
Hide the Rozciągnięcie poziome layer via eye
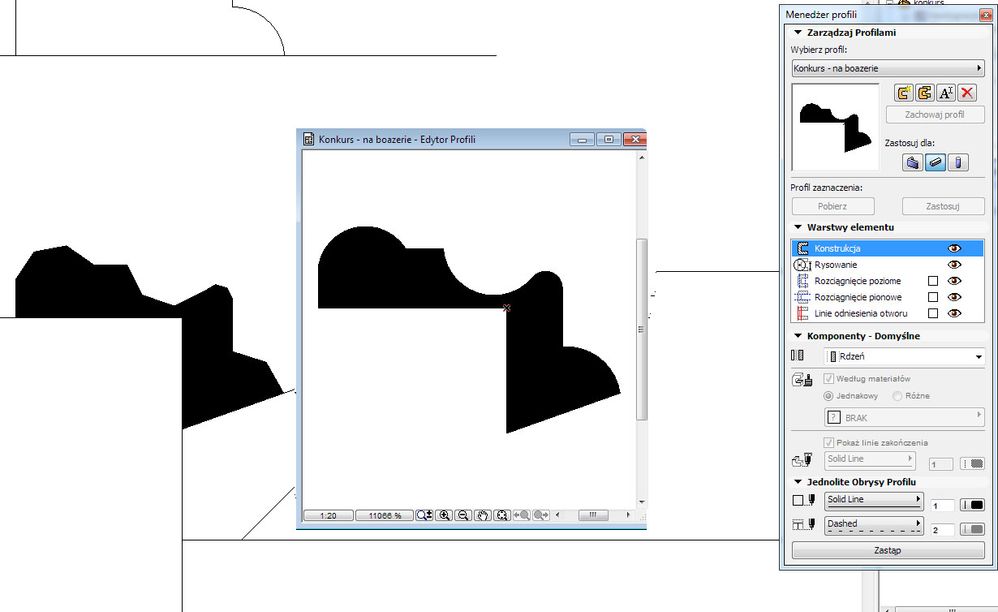tap(954, 281)
